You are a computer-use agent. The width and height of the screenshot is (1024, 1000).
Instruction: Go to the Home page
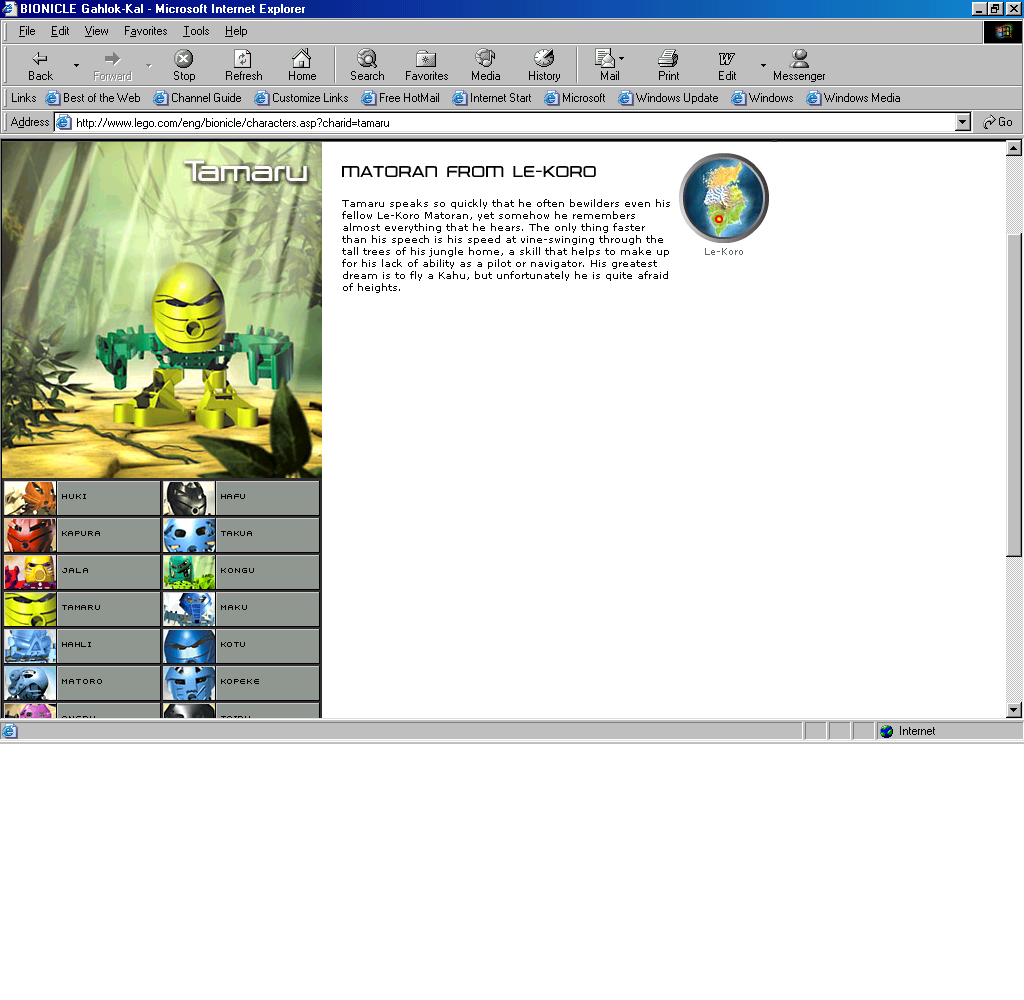302,66
